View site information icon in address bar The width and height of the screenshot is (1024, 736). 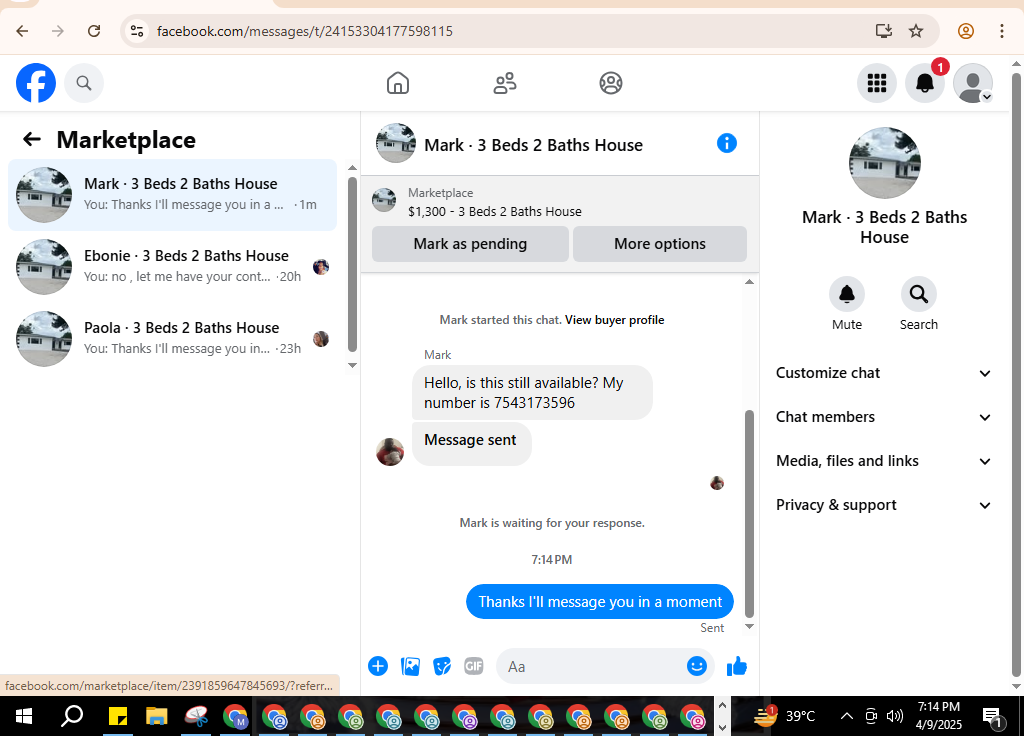click(x=136, y=31)
